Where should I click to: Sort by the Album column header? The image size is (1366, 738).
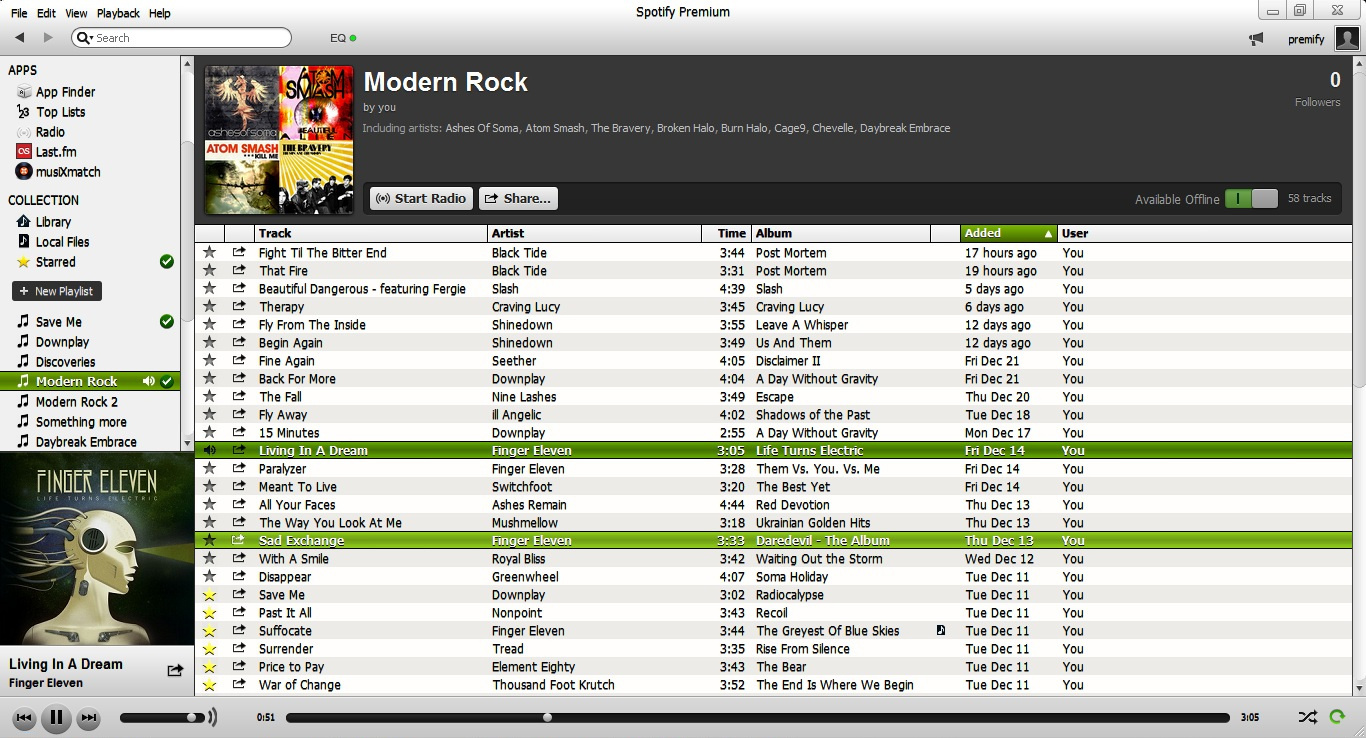click(x=840, y=233)
